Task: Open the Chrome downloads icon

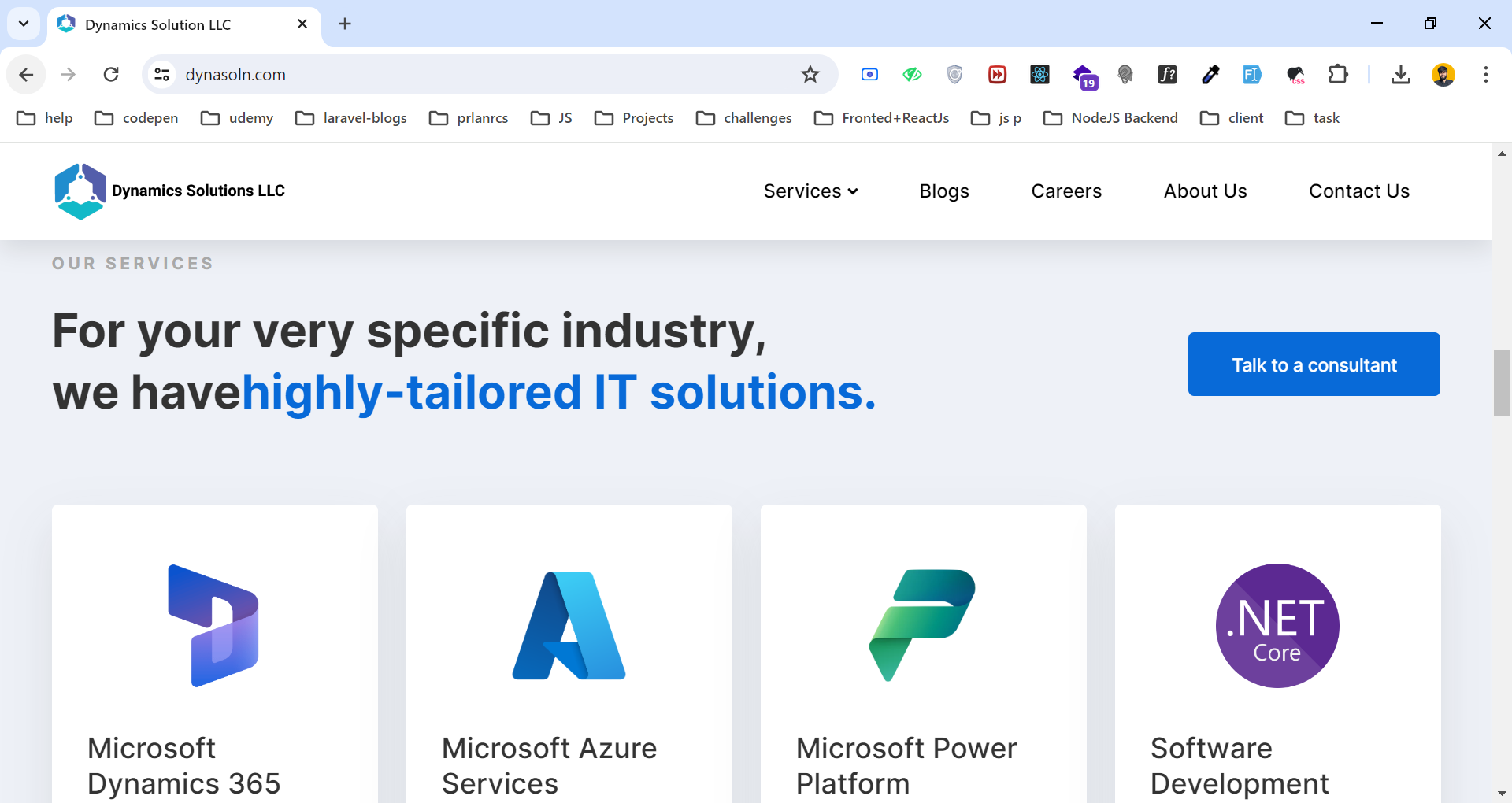Action: point(1400,75)
